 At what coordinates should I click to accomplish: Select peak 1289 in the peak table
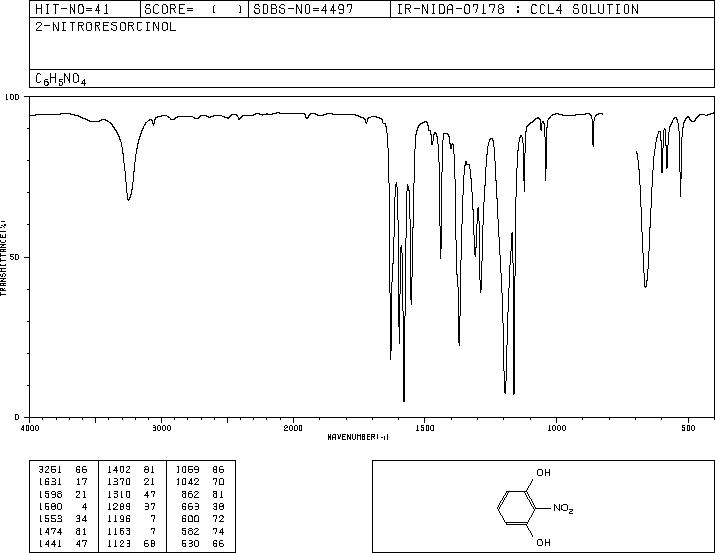click(119, 506)
